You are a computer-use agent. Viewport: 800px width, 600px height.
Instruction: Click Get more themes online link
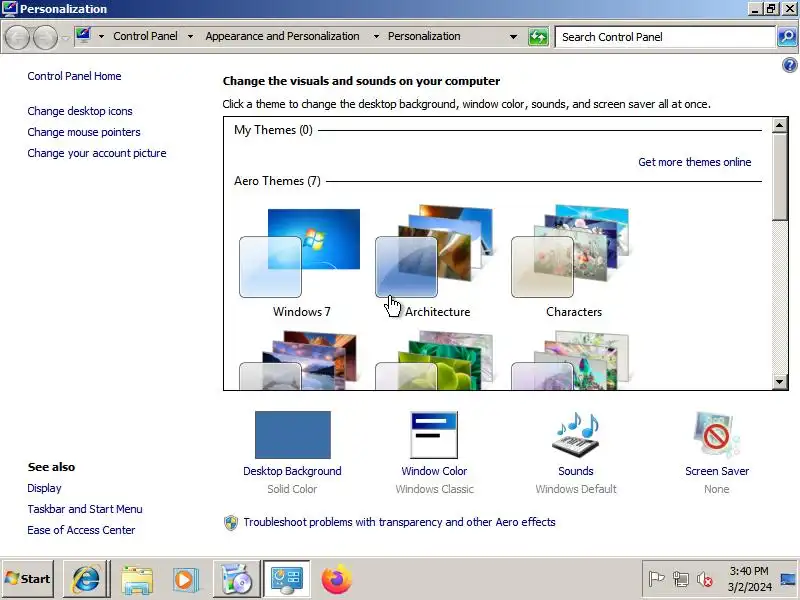coord(694,162)
